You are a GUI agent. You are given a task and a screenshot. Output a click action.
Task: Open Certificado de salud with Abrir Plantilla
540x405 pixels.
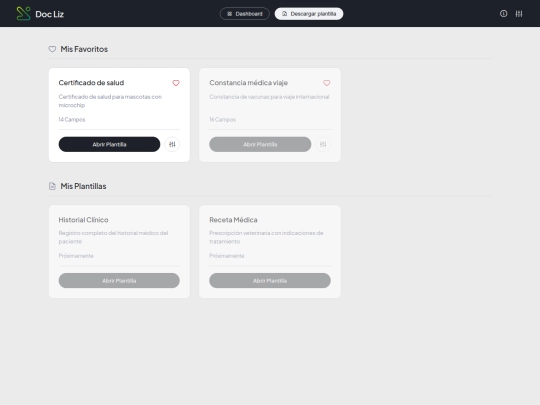(109, 144)
